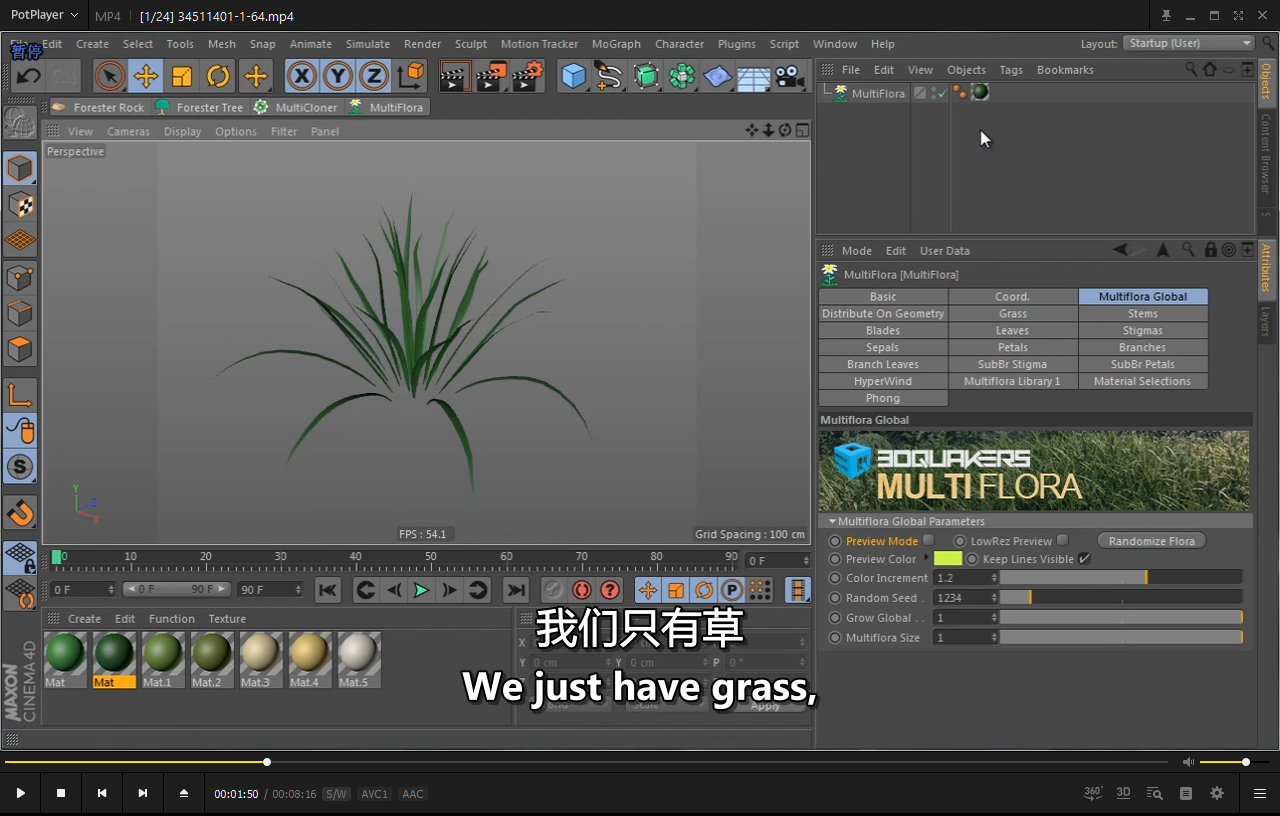
Task: Open the Plugins menu
Action: point(737,44)
